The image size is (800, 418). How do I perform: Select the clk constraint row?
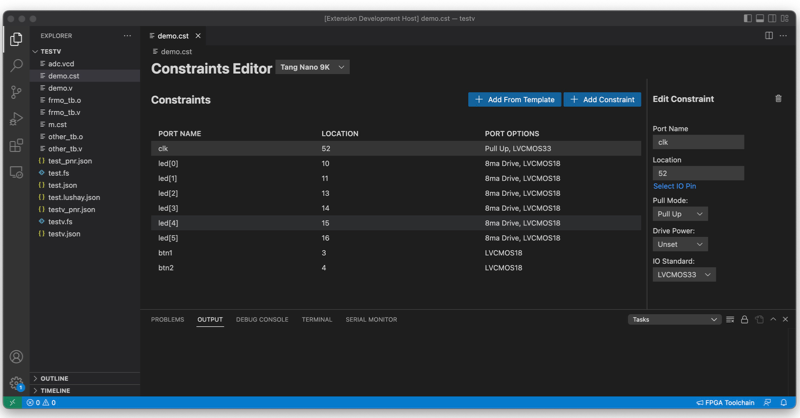[396, 149]
